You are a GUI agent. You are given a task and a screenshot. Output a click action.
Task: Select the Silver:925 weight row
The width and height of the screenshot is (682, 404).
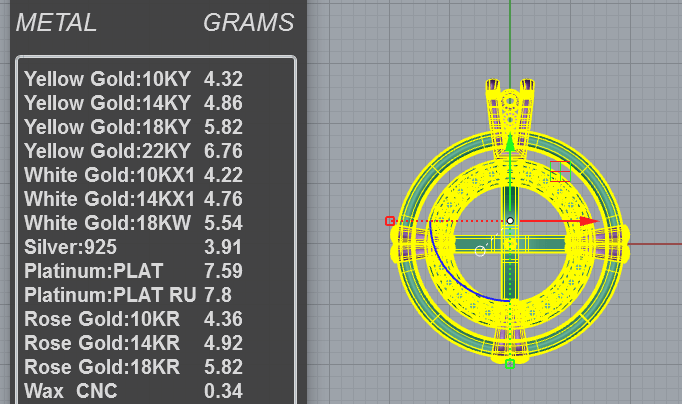click(133, 247)
